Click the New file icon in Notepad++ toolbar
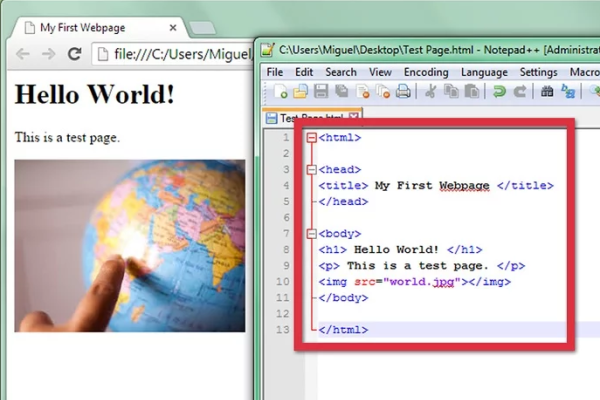Viewport: 600px width, 400px height. [280, 91]
